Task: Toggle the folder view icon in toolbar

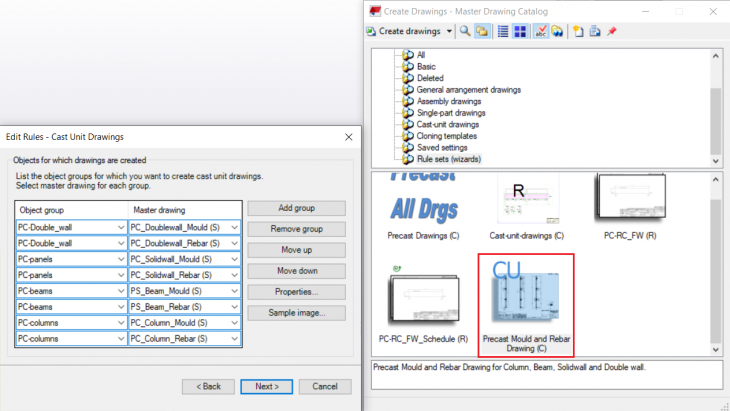Action: click(481, 31)
